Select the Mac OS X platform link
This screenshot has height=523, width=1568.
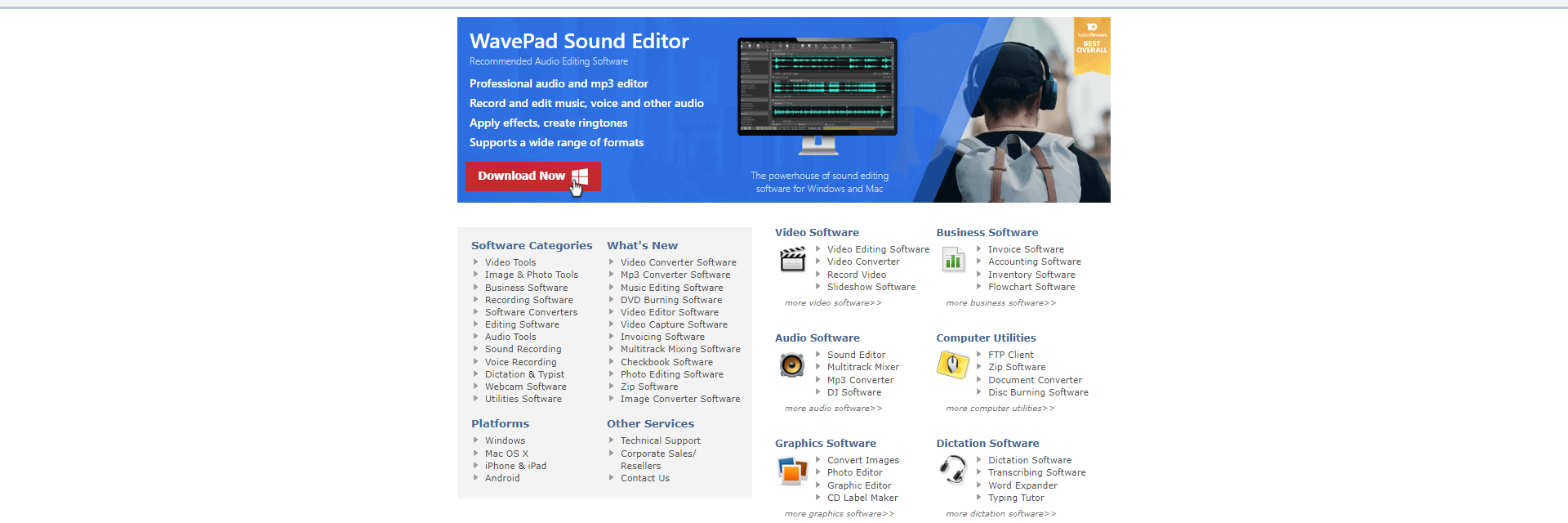[506, 454]
